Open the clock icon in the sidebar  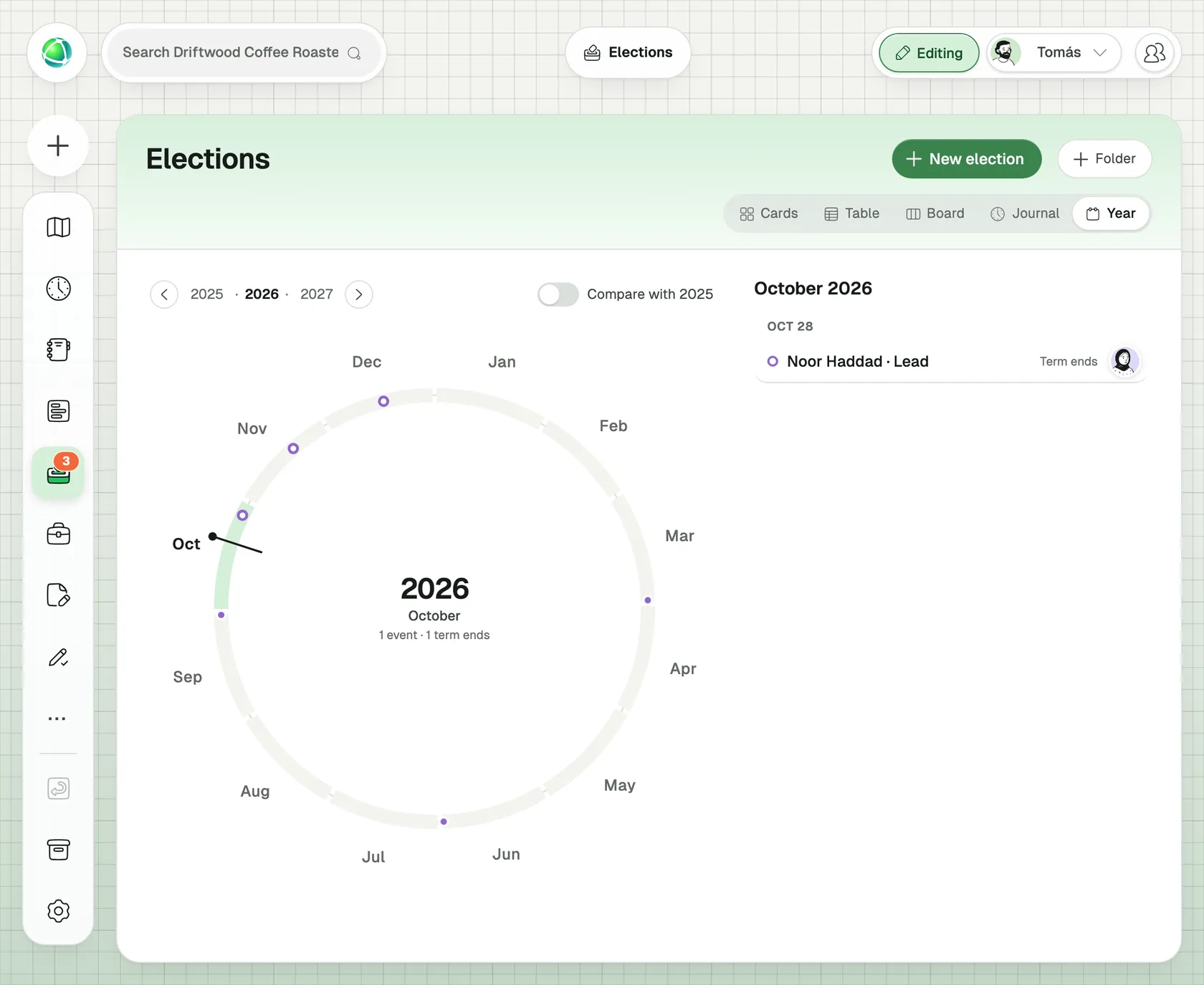pyautogui.click(x=58, y=289)
